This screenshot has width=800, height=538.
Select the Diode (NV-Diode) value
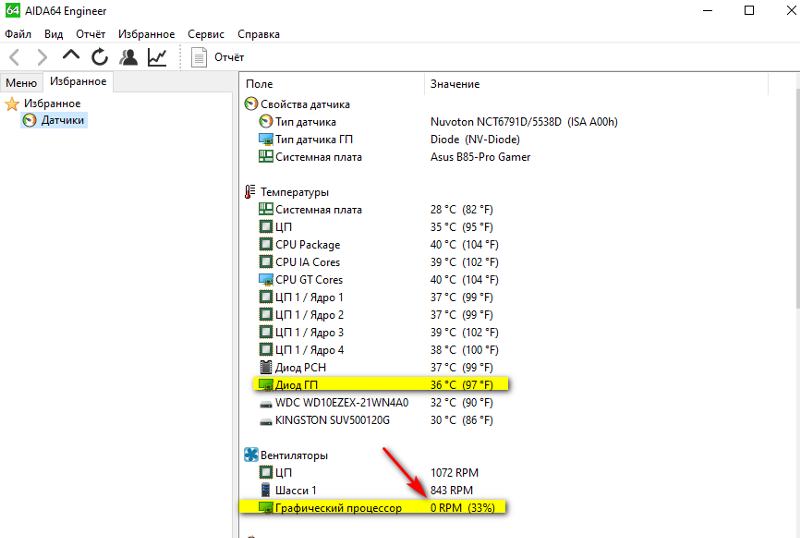tap(475, 139)
